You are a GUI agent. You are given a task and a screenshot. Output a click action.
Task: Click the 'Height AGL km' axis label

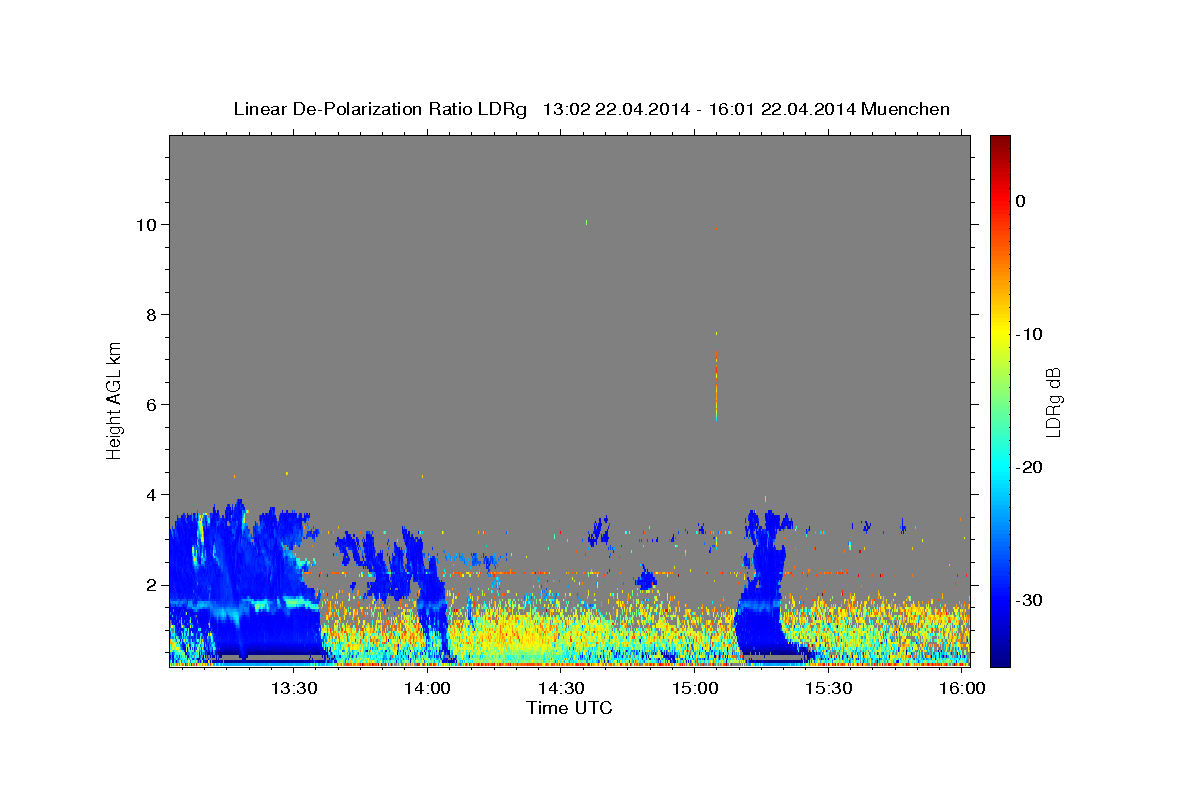point(115,401)
